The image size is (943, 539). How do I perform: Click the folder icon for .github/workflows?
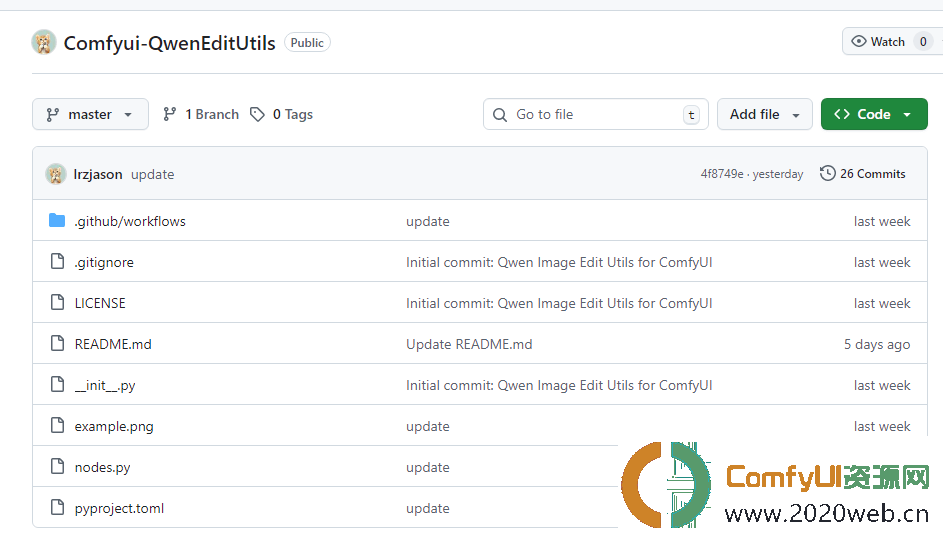pyautogui.click(x=57, y=221)
